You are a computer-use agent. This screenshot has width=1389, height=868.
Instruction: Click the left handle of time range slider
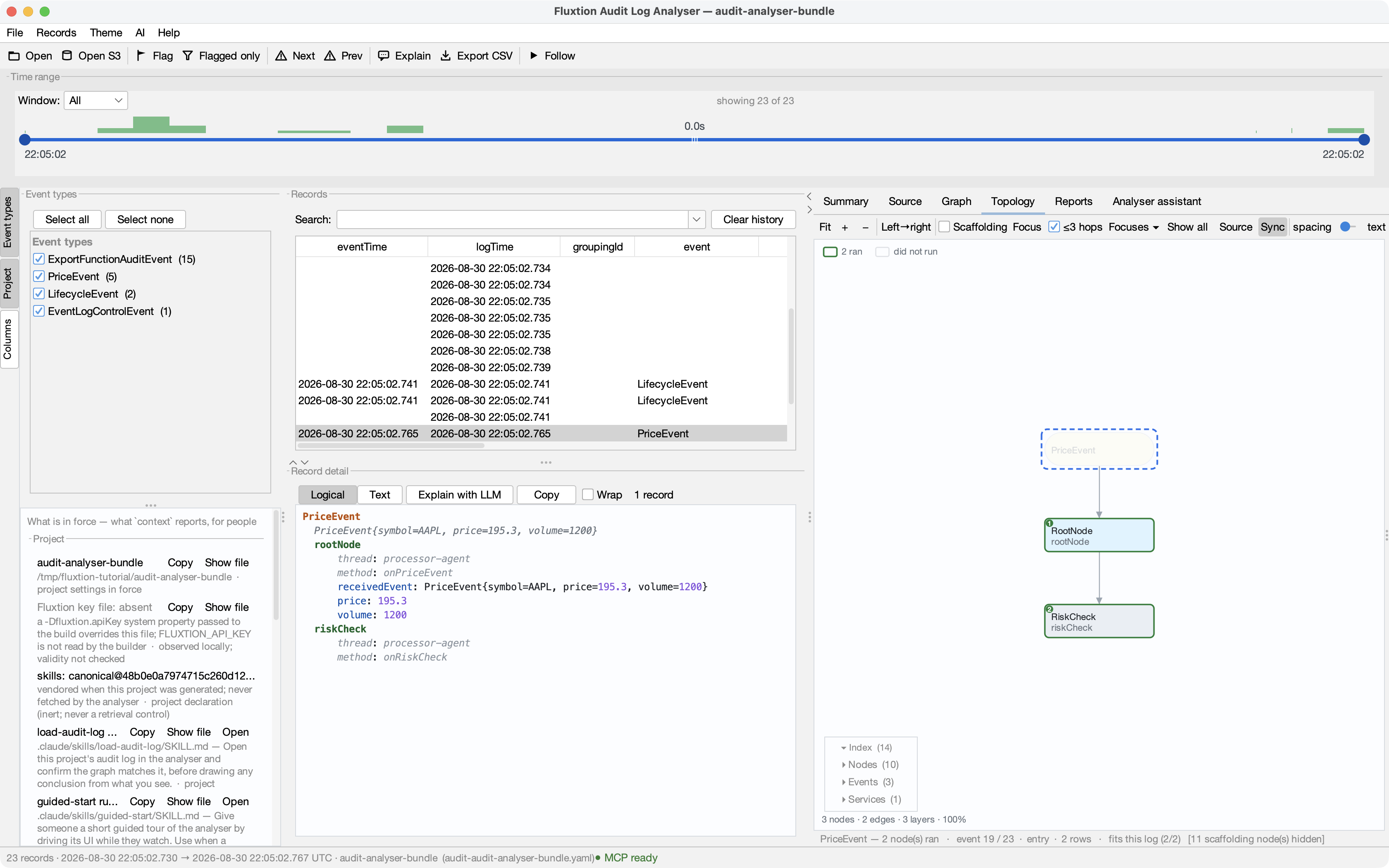[x=25, y=140]
